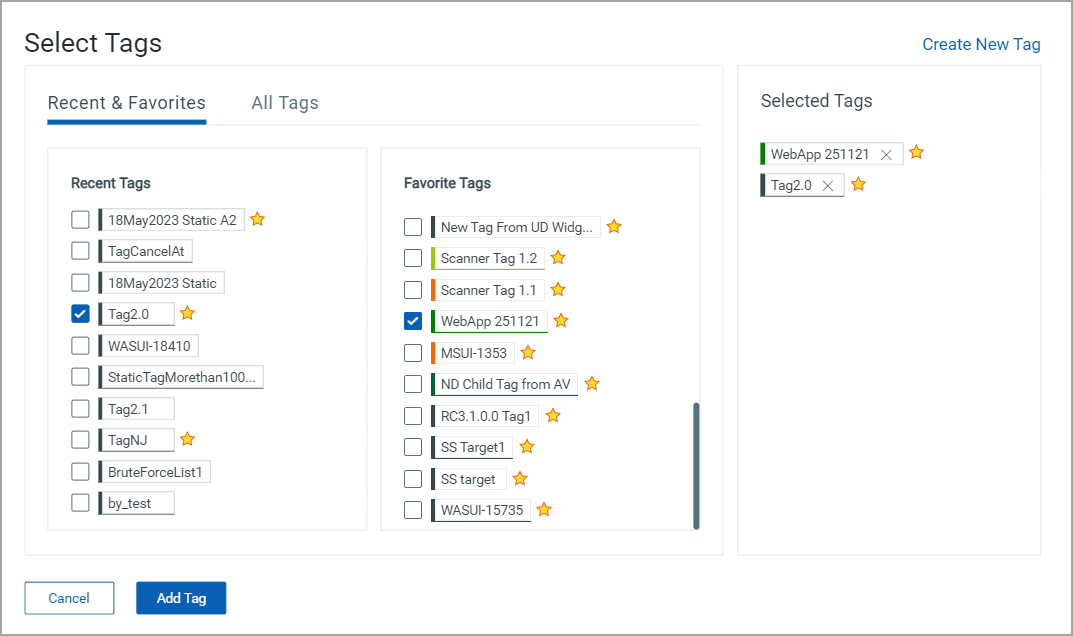
Task: Click the favorite star beside 18May2023 Static A2
Action: tap(257, 219)
